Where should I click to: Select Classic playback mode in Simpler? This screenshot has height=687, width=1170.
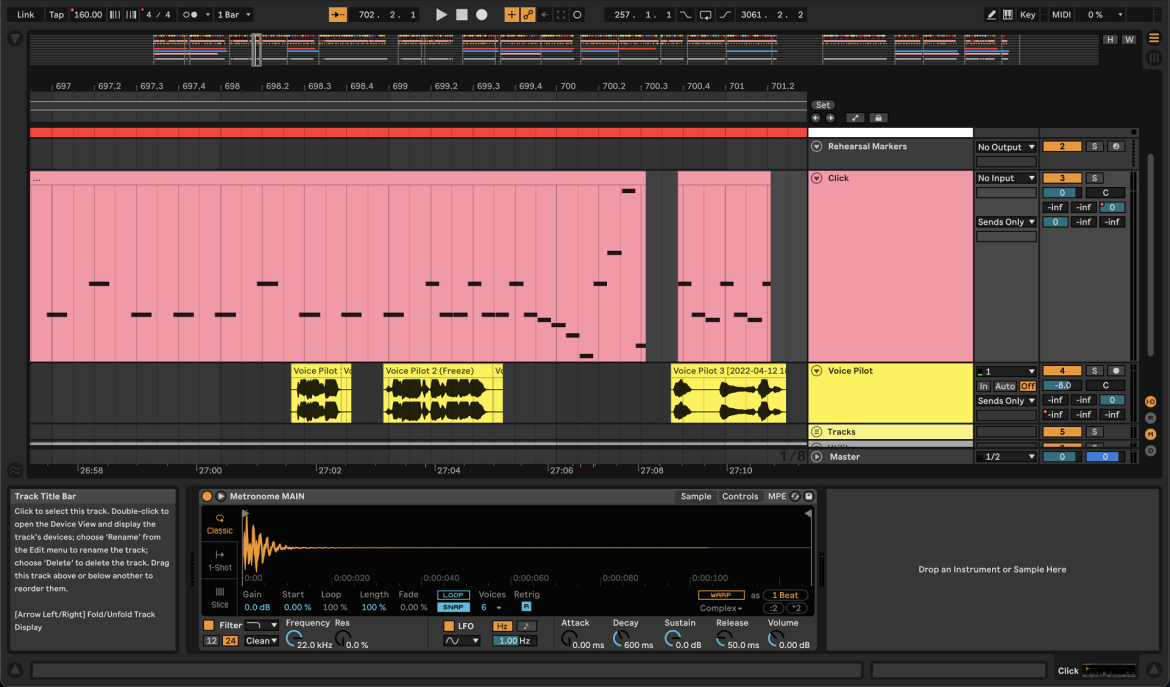coord(219,524)
